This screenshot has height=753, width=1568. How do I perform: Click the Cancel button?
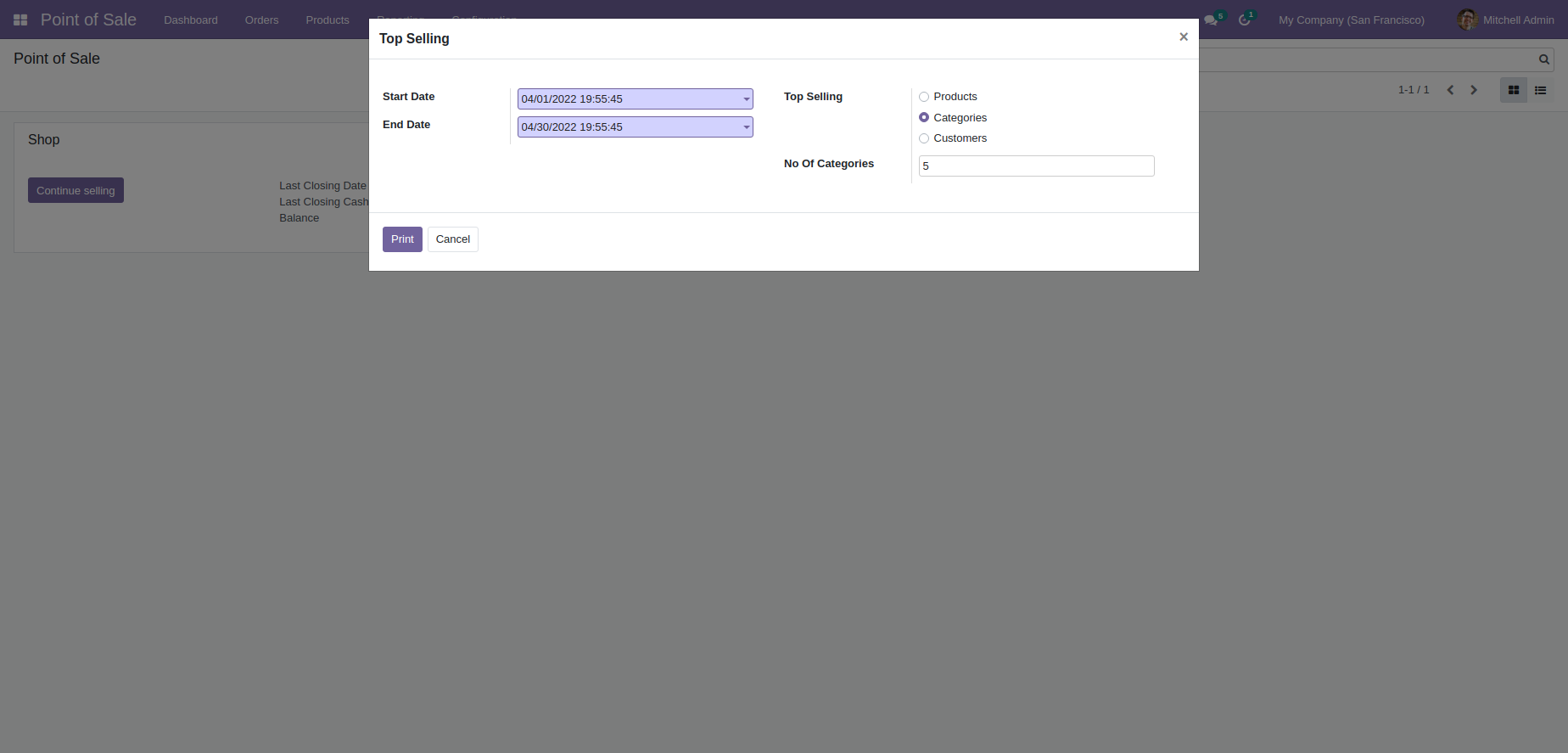click(x=453, y=239)
